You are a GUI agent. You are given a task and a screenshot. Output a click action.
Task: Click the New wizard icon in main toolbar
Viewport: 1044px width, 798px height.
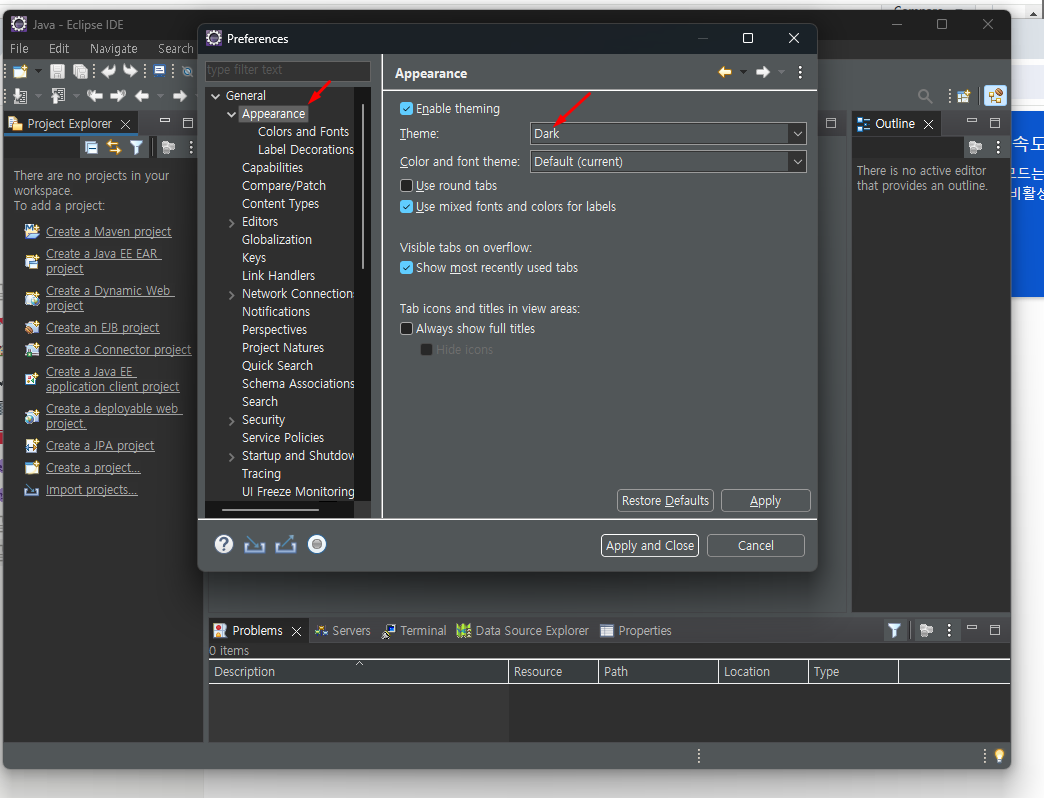coord(20,71)
